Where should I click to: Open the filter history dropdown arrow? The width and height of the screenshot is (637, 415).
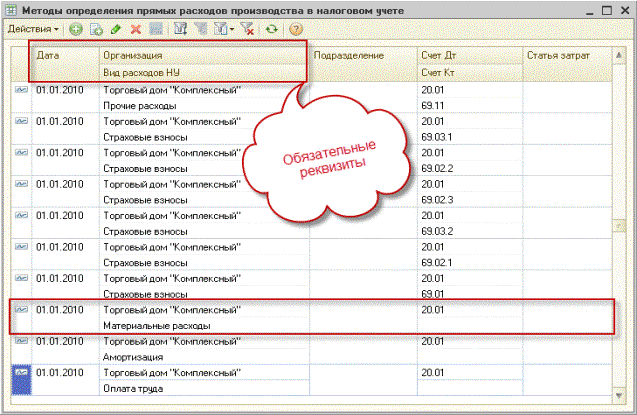pos(232,29)
